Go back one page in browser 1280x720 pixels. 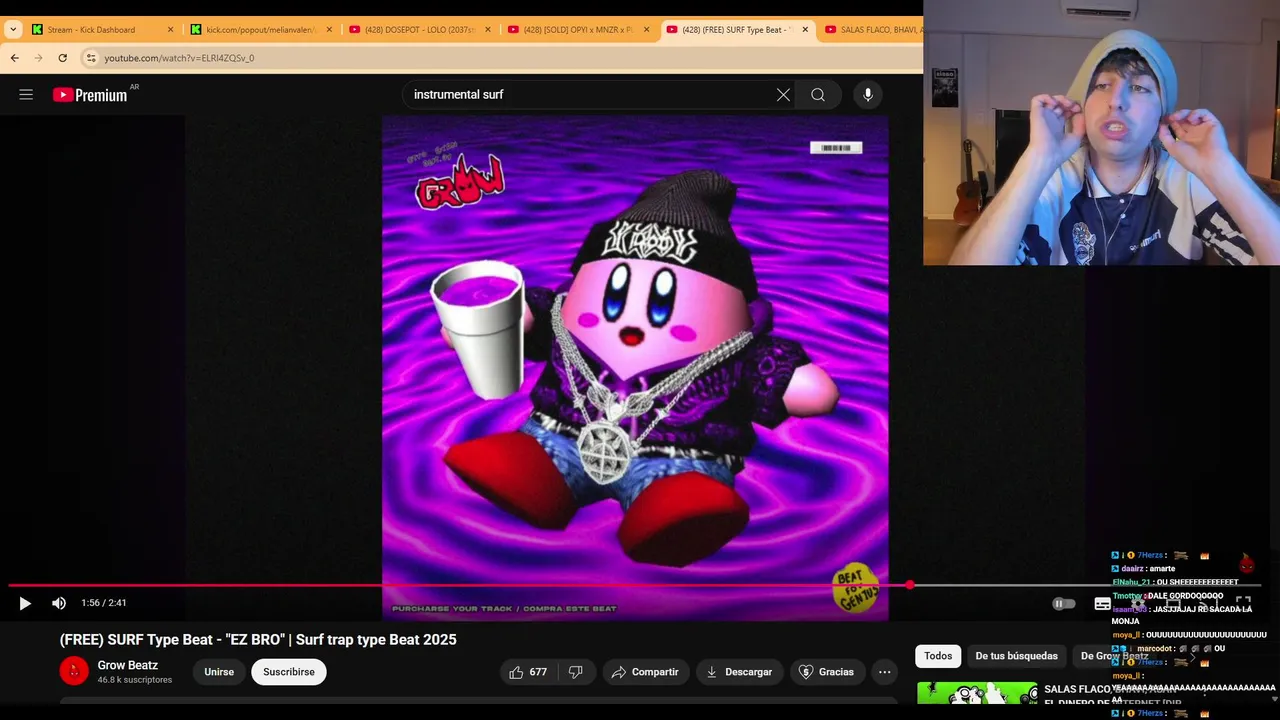[x=15, y=58]
